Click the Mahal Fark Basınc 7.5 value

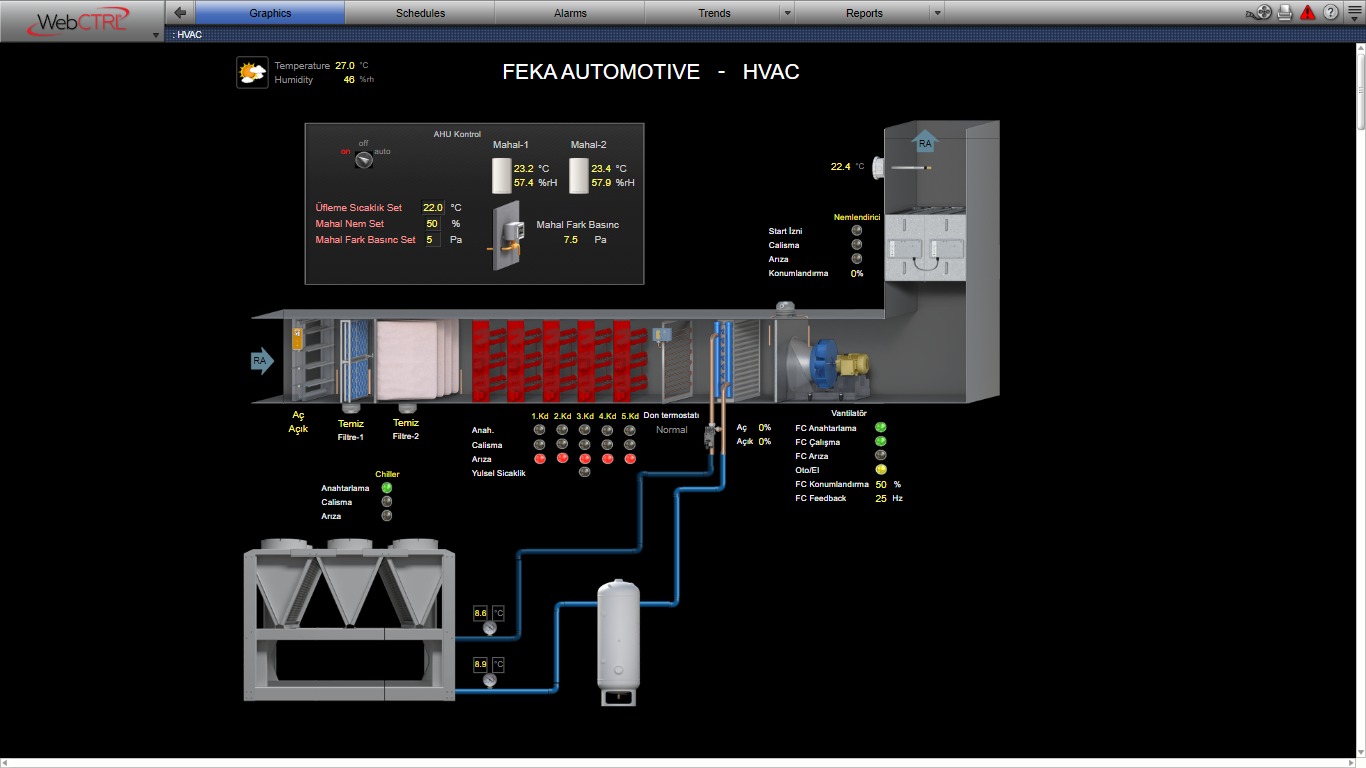[571, 240]
